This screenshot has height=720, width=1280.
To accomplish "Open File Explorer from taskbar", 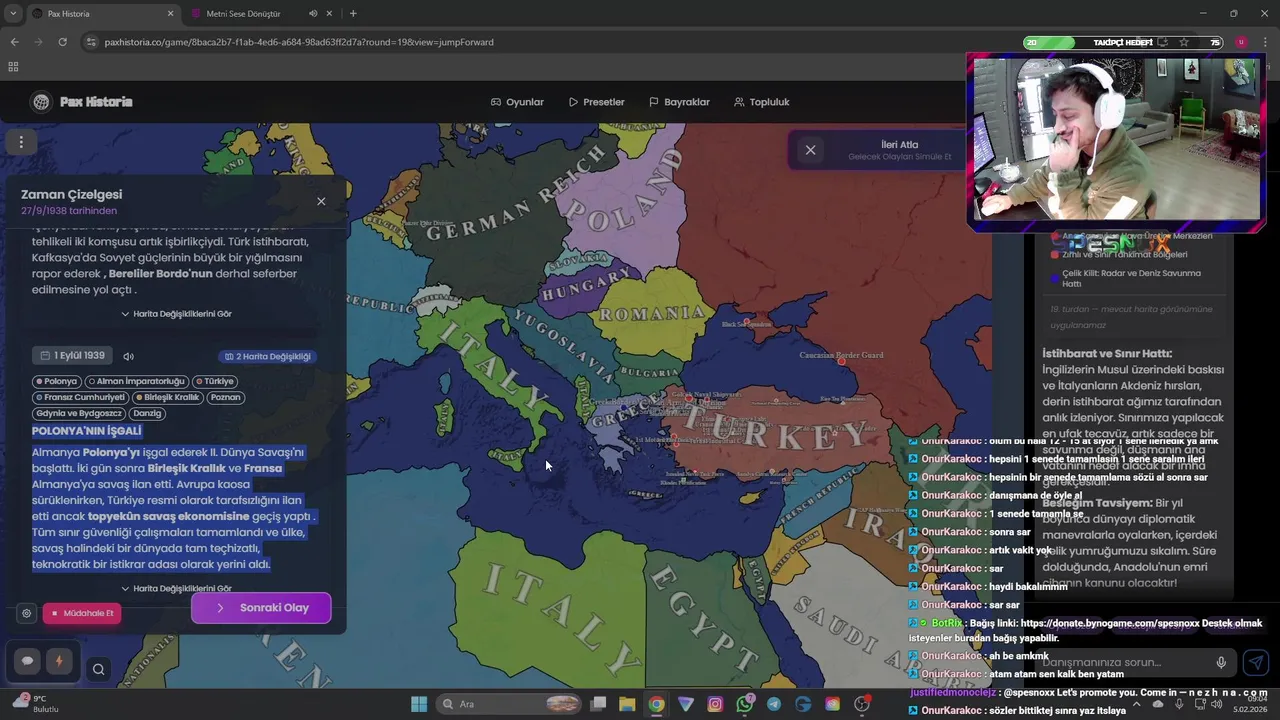I will click(627, 704).
